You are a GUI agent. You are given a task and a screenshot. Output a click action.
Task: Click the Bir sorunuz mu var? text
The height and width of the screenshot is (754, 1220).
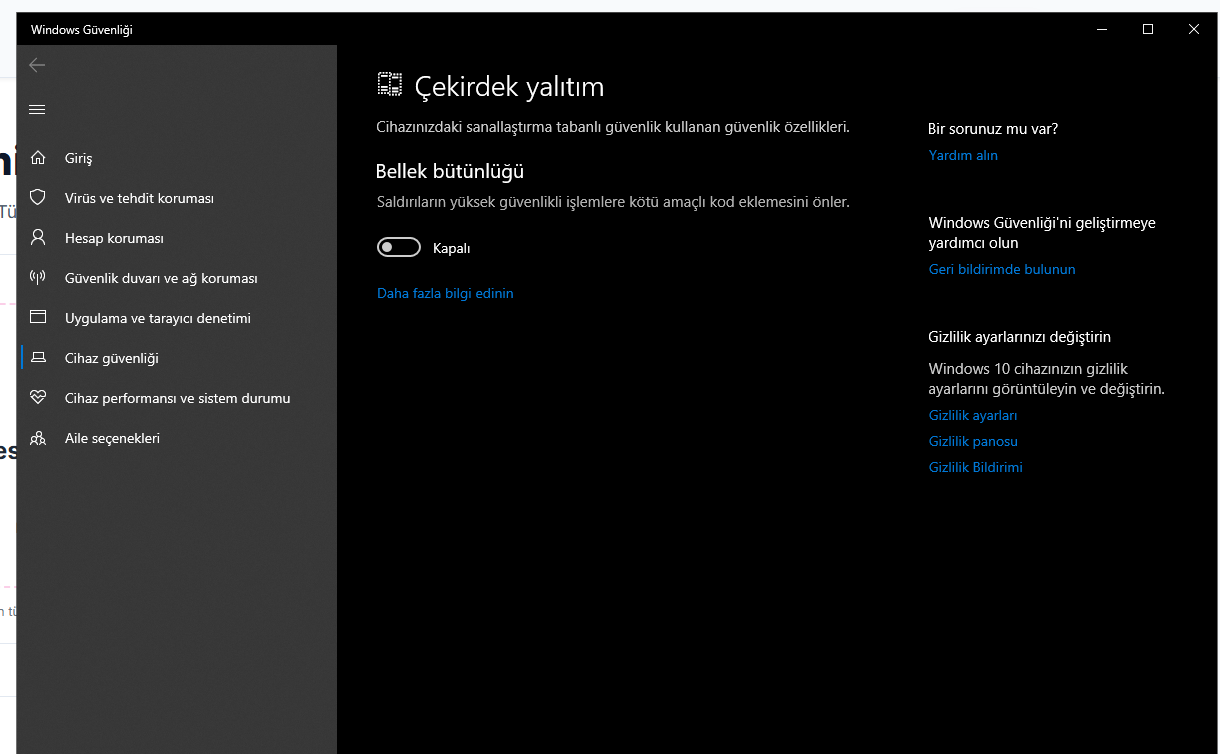993,129
